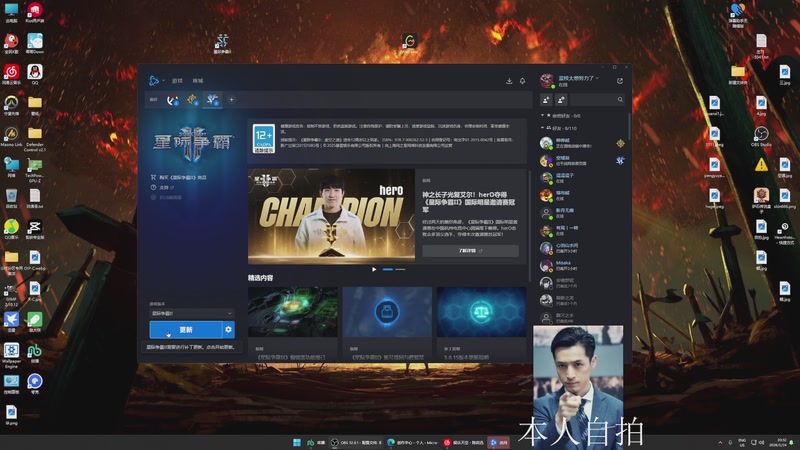
Task: Click the friends list scrollbar
Action: tap(629, 126)
